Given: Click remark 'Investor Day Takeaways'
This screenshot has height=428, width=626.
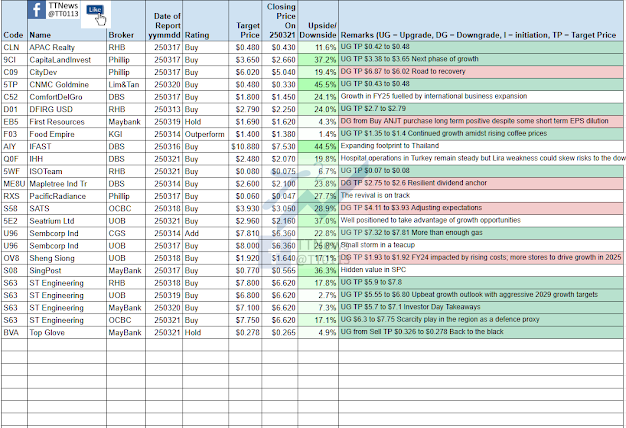Looking at the screenshot, I should click(442, 307).
